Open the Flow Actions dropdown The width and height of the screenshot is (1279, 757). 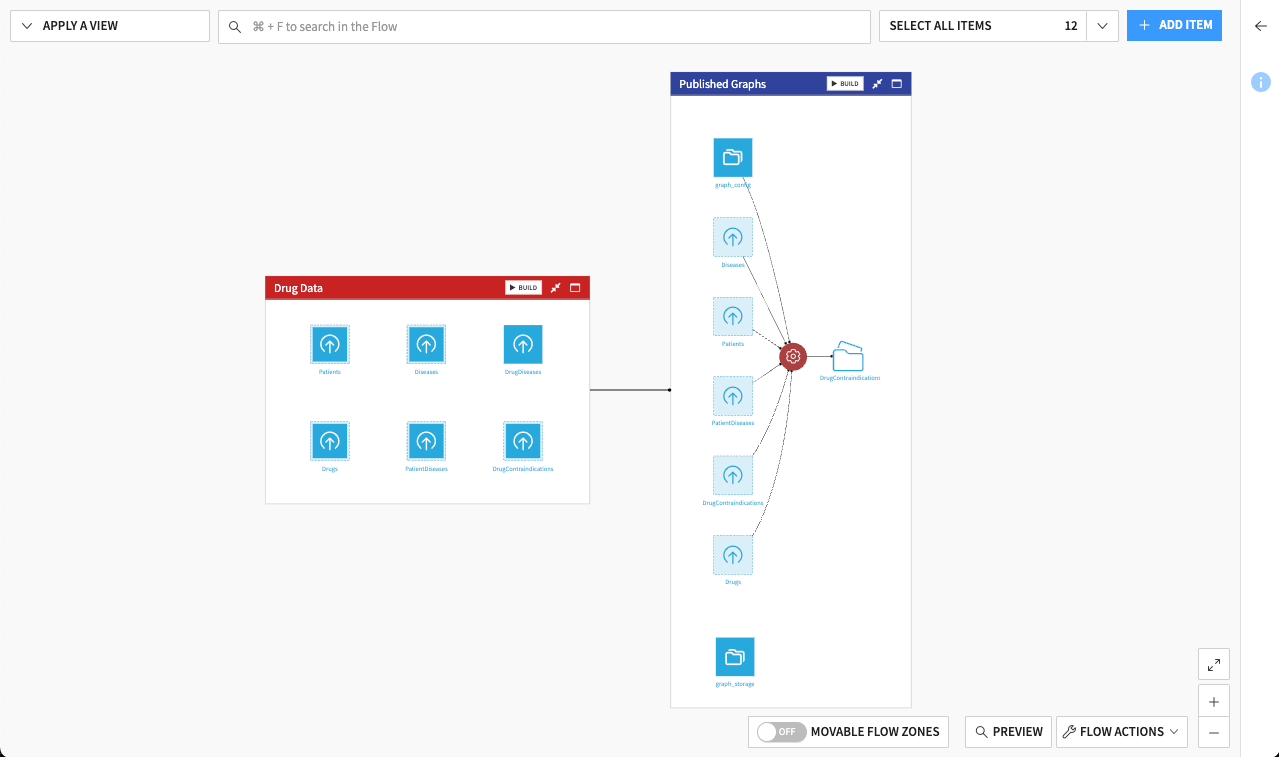pos(1121,731)
